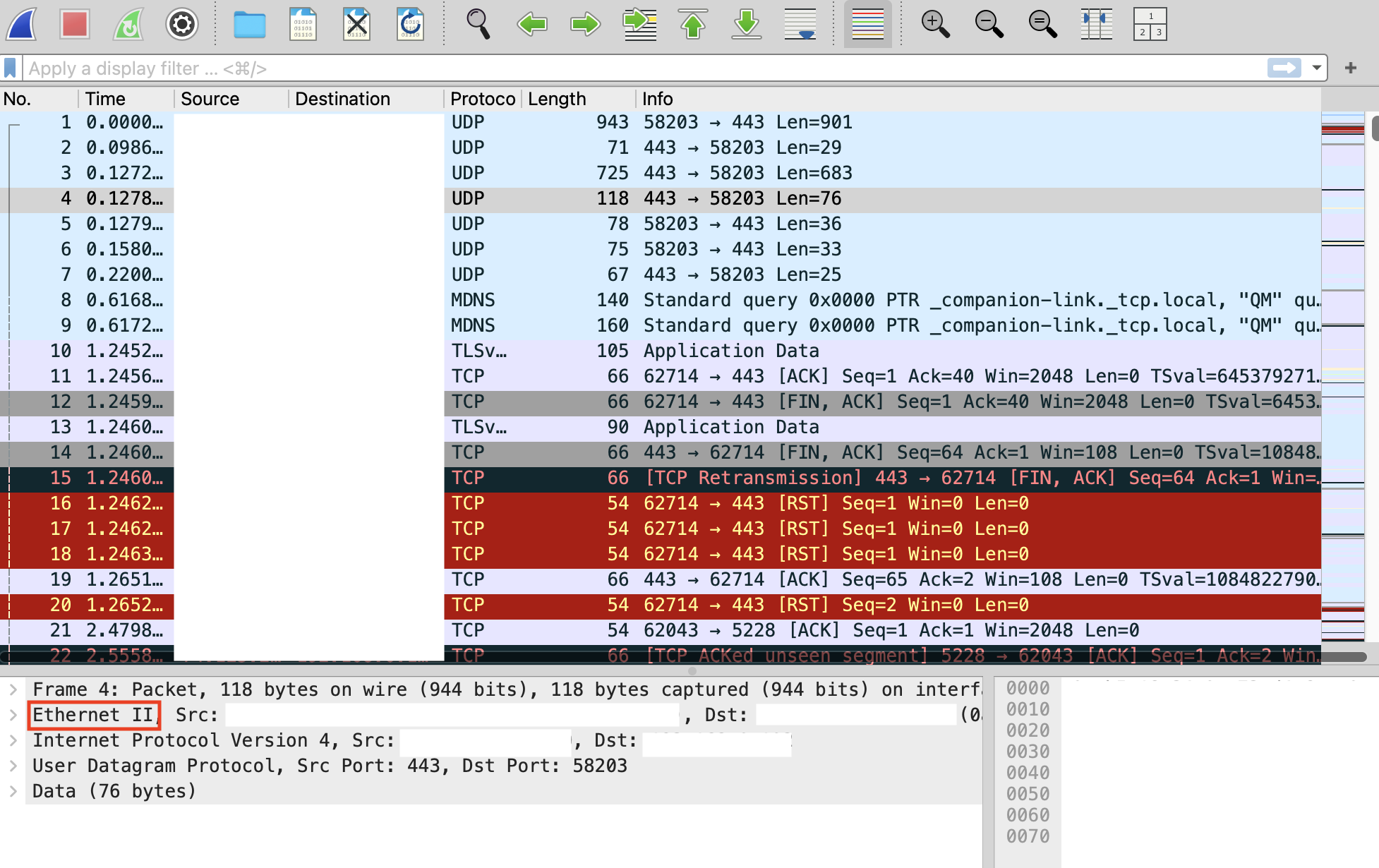
Task: Click the find packet magnifier icon
Action: (x=478, y=24)
